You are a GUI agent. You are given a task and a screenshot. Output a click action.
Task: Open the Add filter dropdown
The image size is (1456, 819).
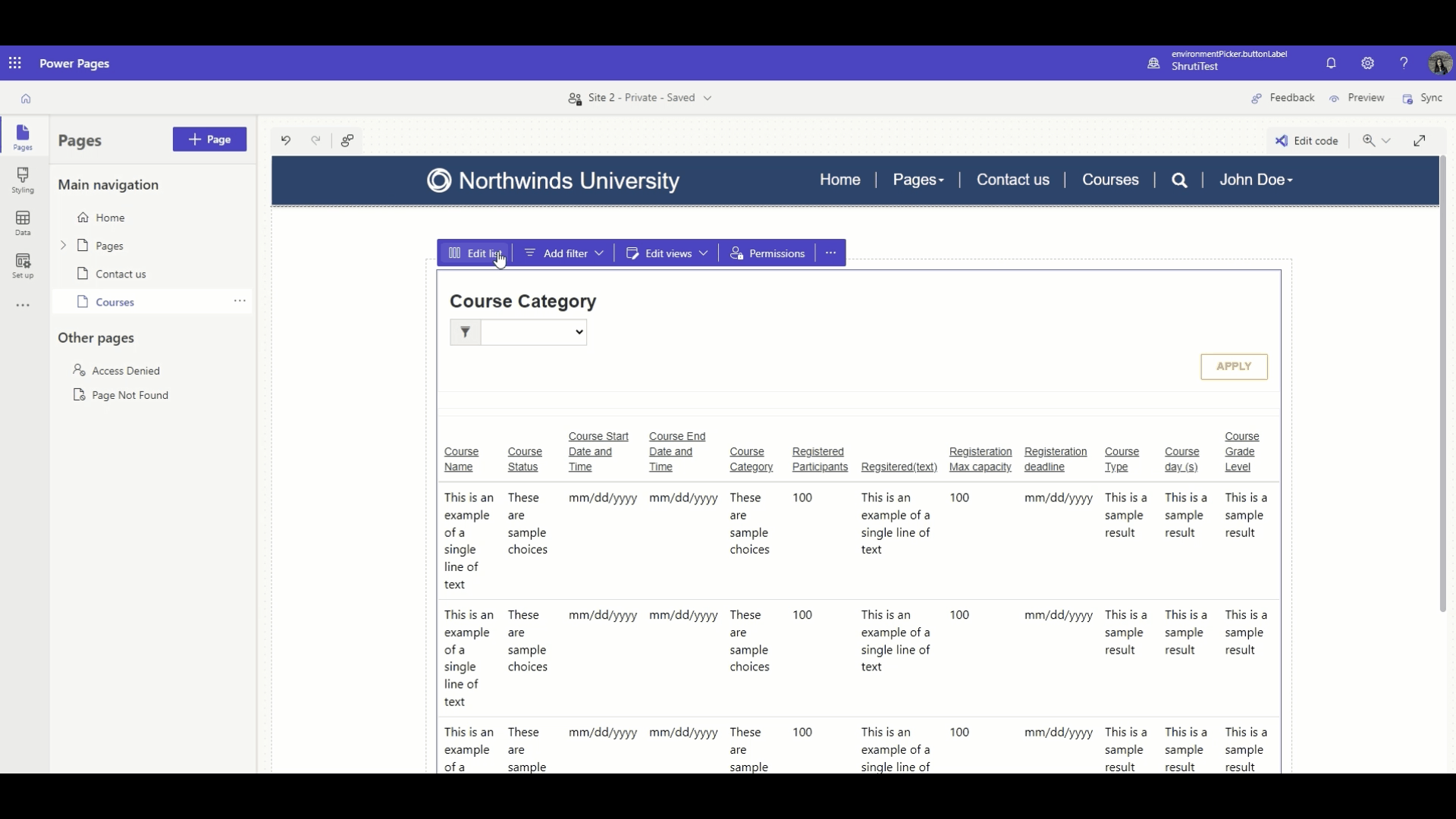tap(563, 253)
